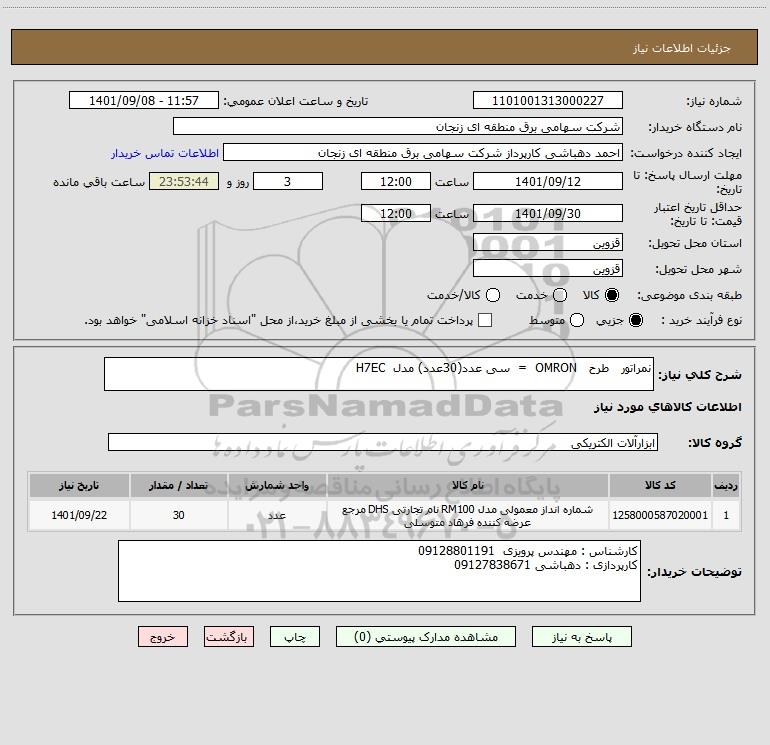Click the مشاهده مدارک پیوستی (0) button
Screen dimensions: 770x745
coord(426,637)
